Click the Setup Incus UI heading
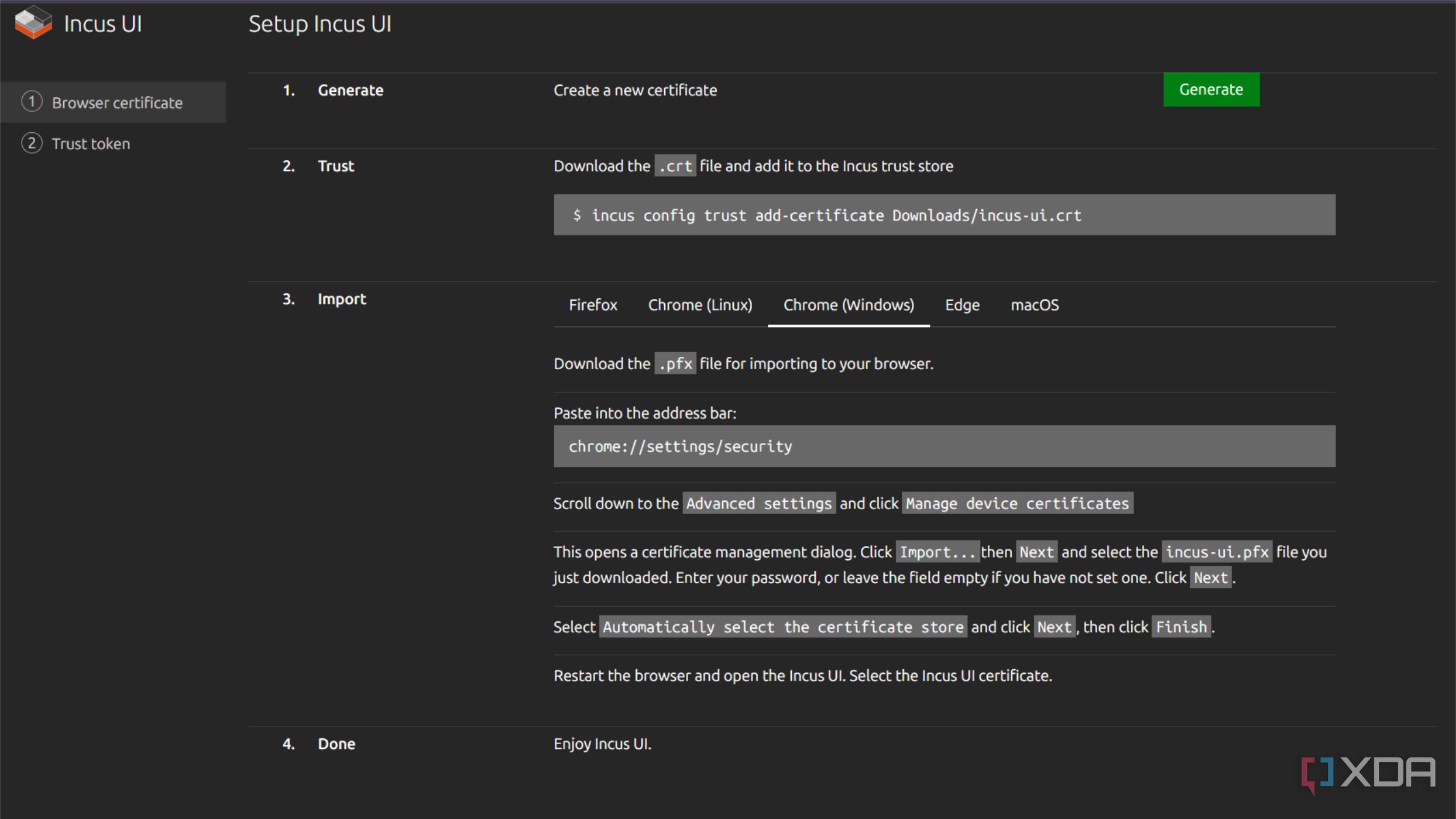Viewport: 1456px width, 819px height. pyautogui.click(x=320, y=24)
